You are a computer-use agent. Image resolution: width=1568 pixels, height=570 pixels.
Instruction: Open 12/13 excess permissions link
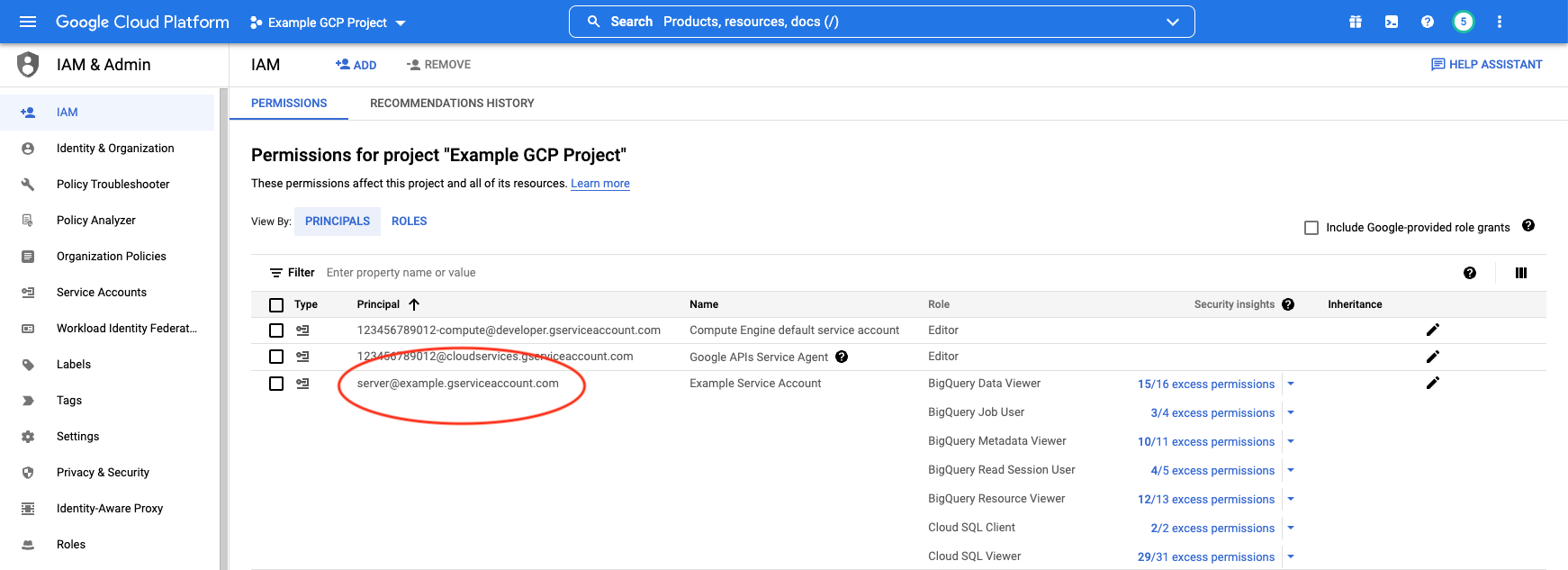(x=1206, y=500)
